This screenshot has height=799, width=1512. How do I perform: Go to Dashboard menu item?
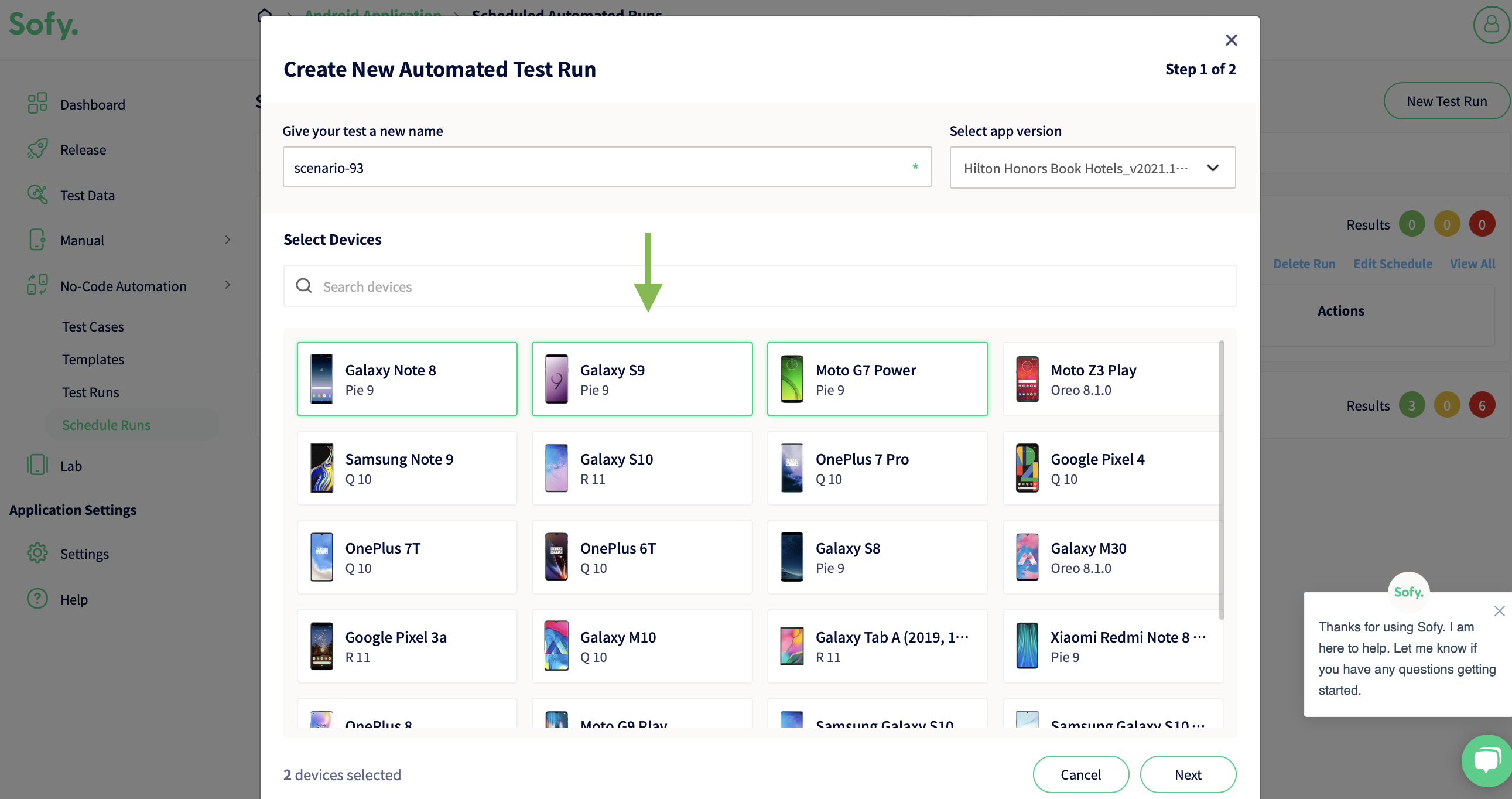(x=93, y=104)
